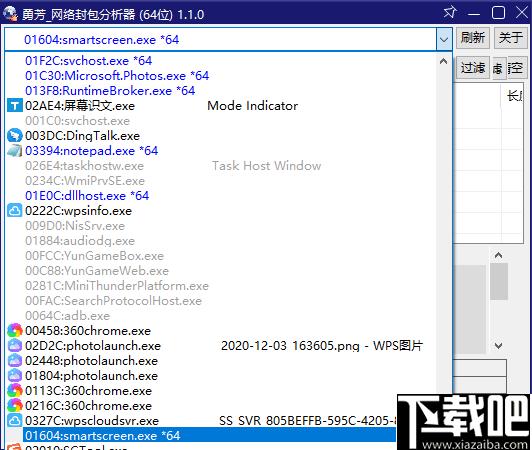Click the app icon in the title bar
This screenshot has width=532, height=450.
click(10, 14)
